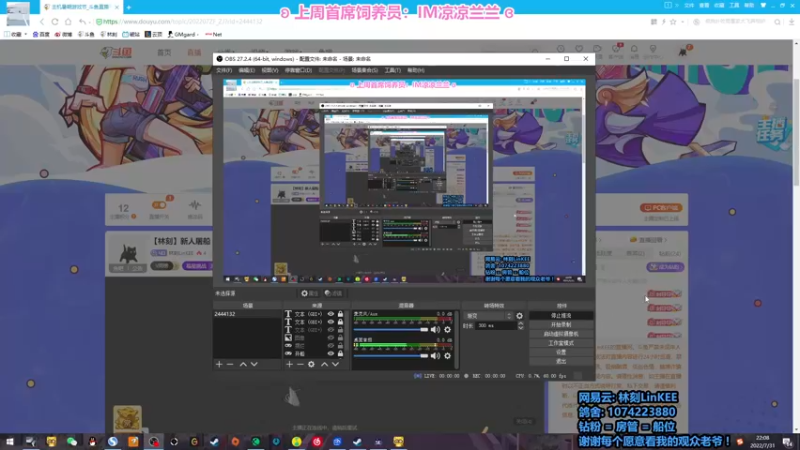The height and width of the screenshot is (450, 800).
Task: Move source up in Sources panel
Action: point(324,364)
